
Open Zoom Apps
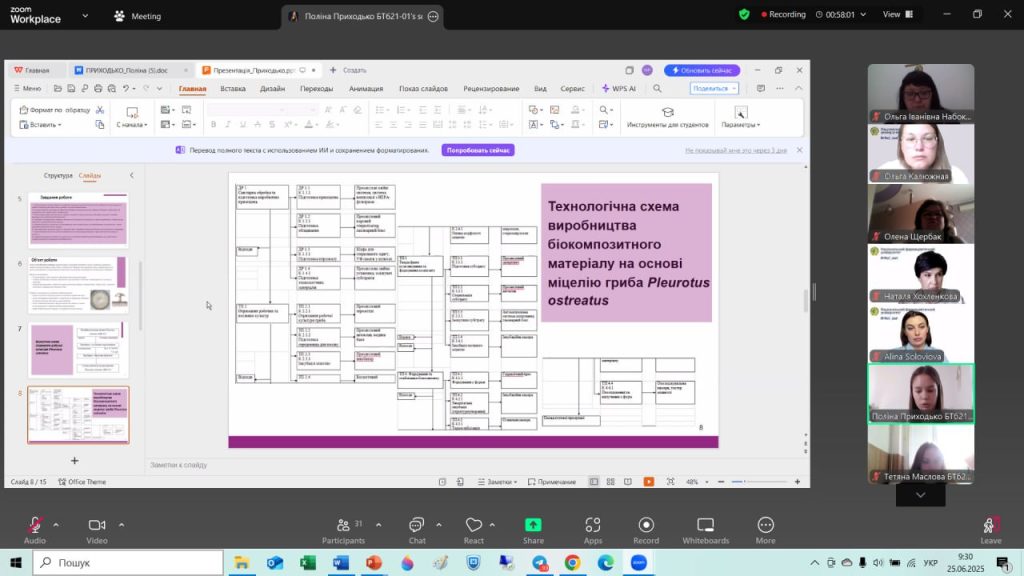(x=592, y=530)
